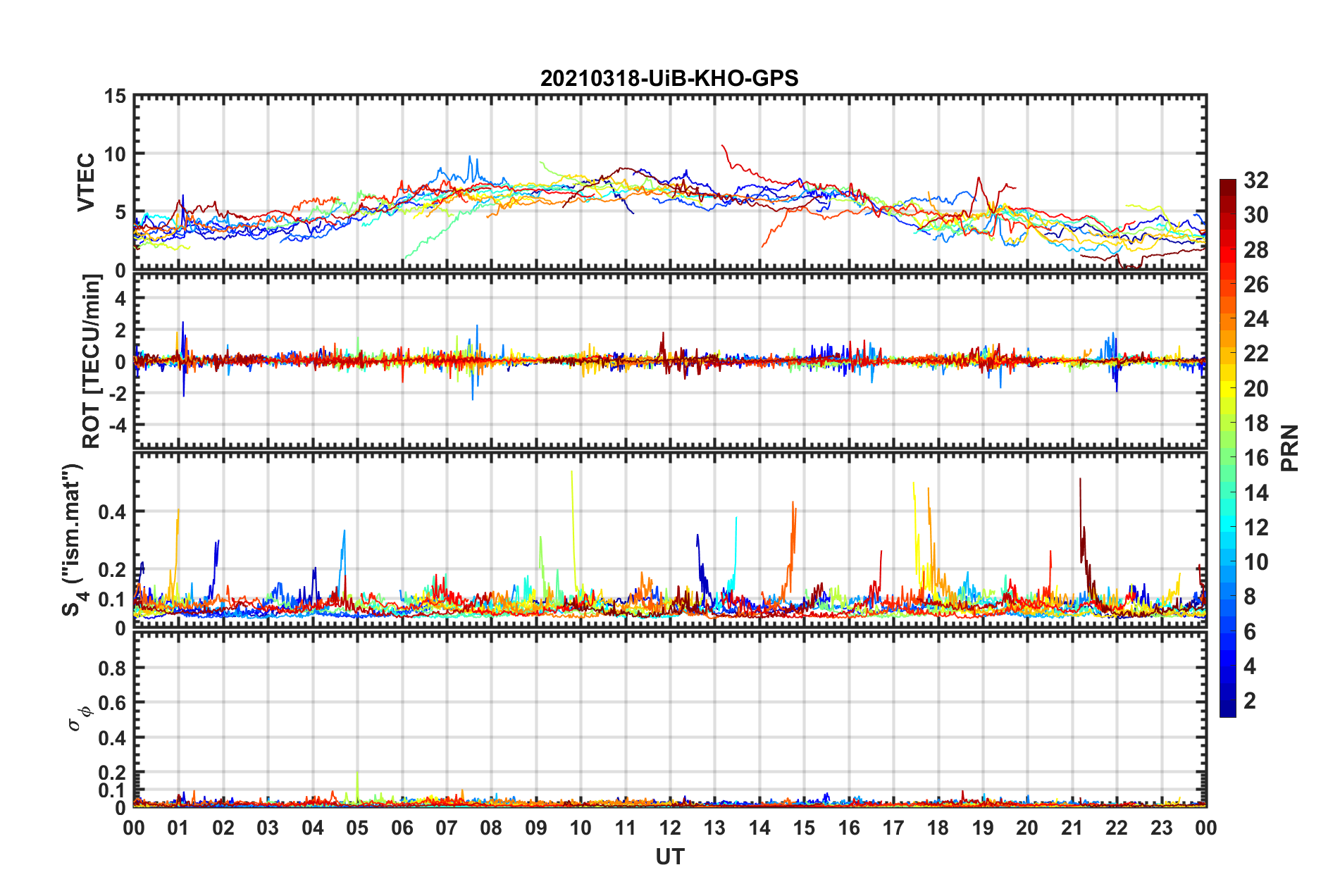Click x-axis tick label 06
The image size is (1340, 896).
[402, 828]
